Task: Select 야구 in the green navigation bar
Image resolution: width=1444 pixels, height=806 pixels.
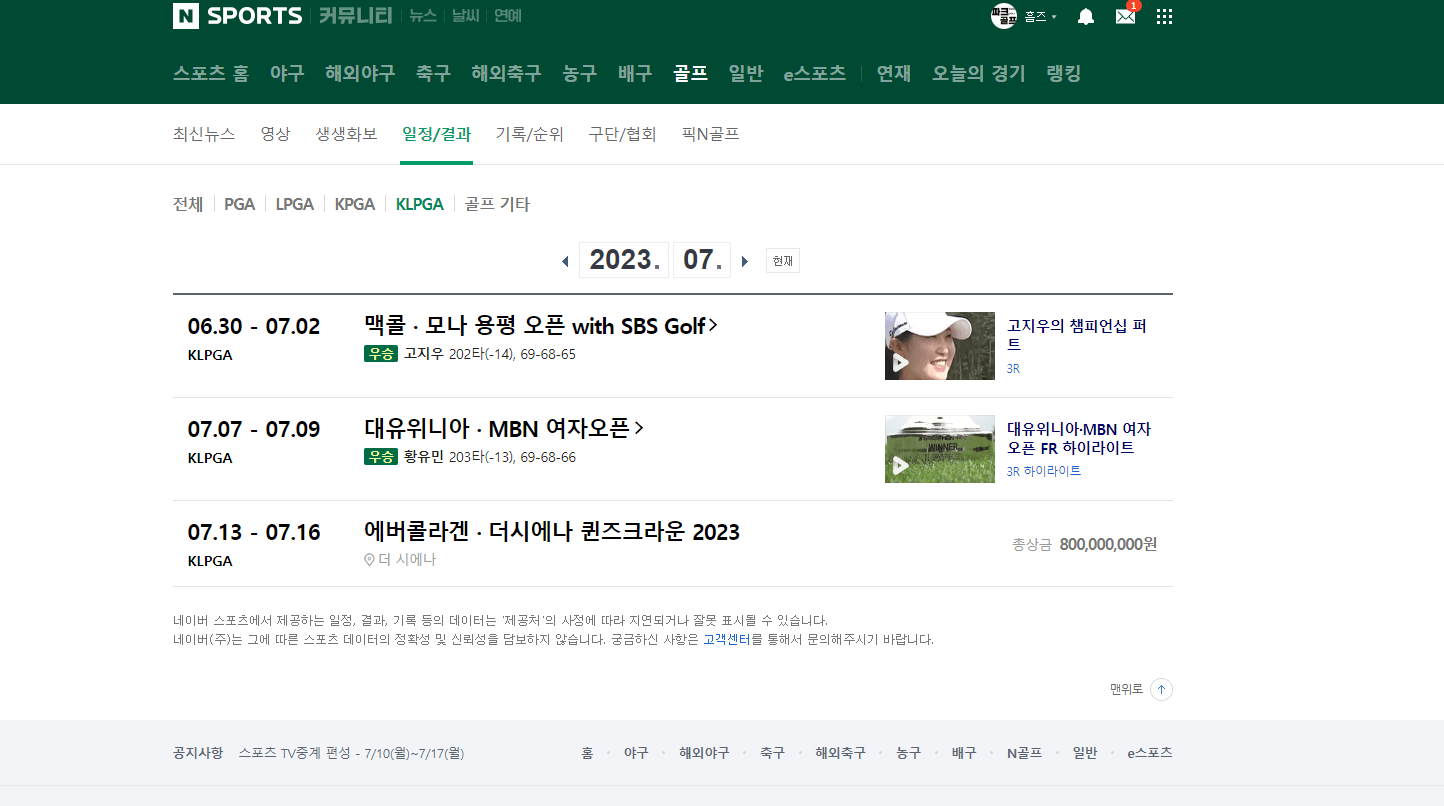Action: tap(287, 73)
